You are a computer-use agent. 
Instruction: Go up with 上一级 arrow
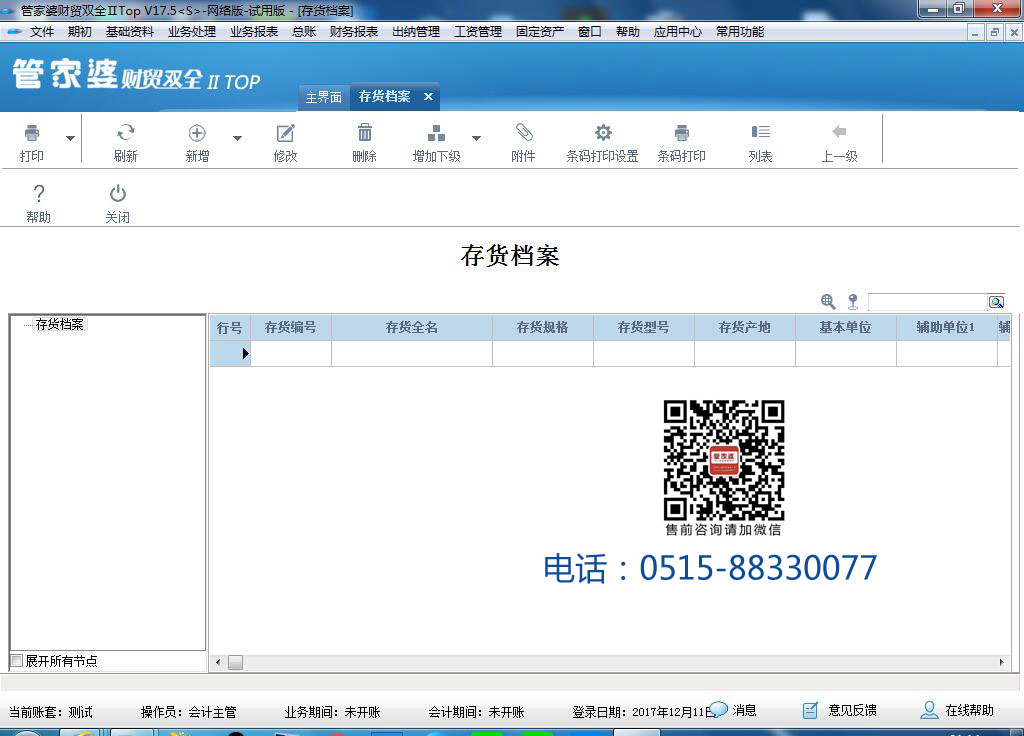pyautogui.click(x=839, y=133)
